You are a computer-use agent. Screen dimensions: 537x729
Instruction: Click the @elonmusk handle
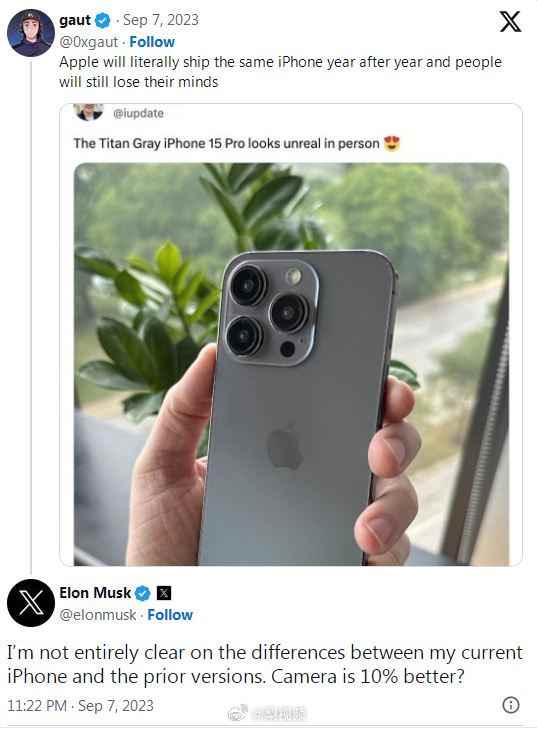[98, 615]
